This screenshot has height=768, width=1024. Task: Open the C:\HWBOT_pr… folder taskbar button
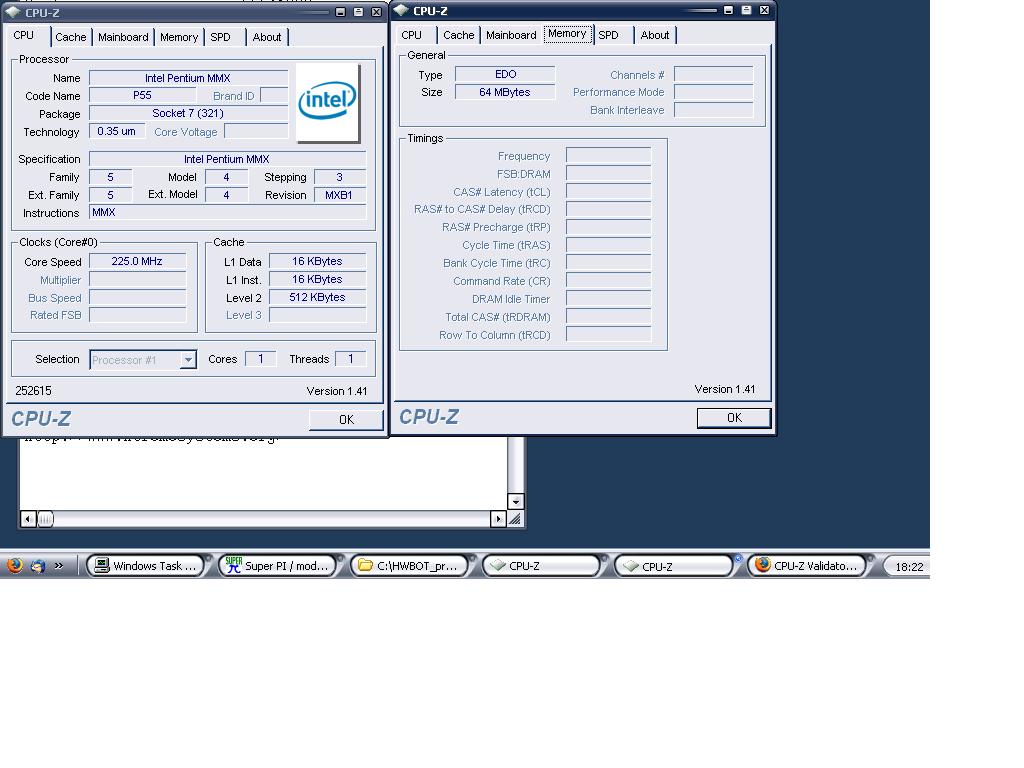tap(409, 566)
